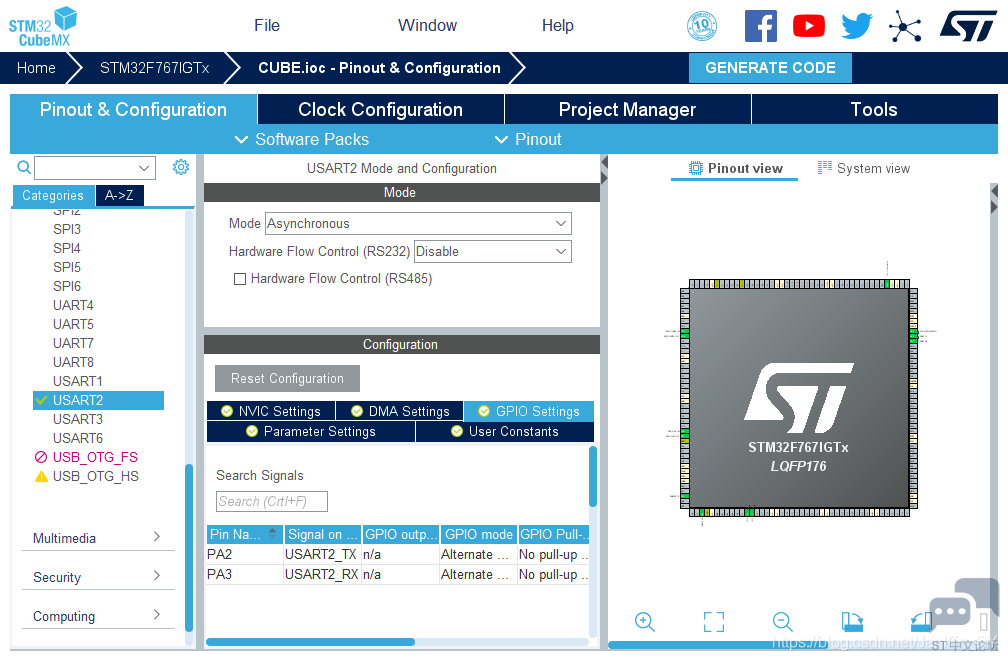Rotate the chip clockwise
Screen dimensions: 1008x661
click(852, 622)
